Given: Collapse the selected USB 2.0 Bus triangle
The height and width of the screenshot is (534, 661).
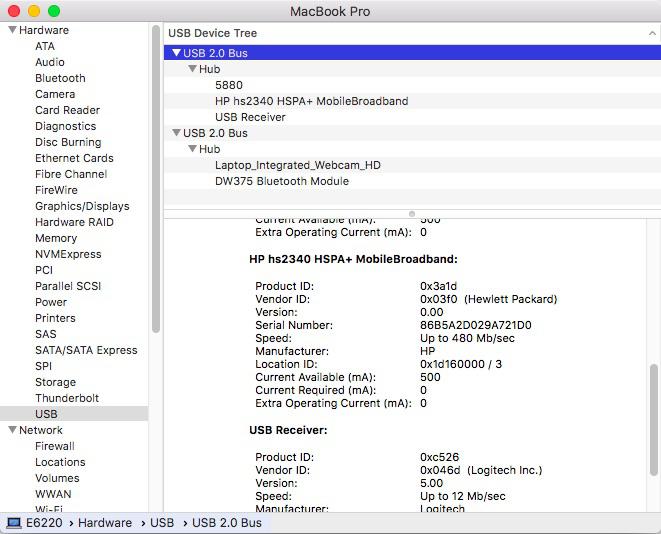Looking at the screenshot, I should point(177,53).
